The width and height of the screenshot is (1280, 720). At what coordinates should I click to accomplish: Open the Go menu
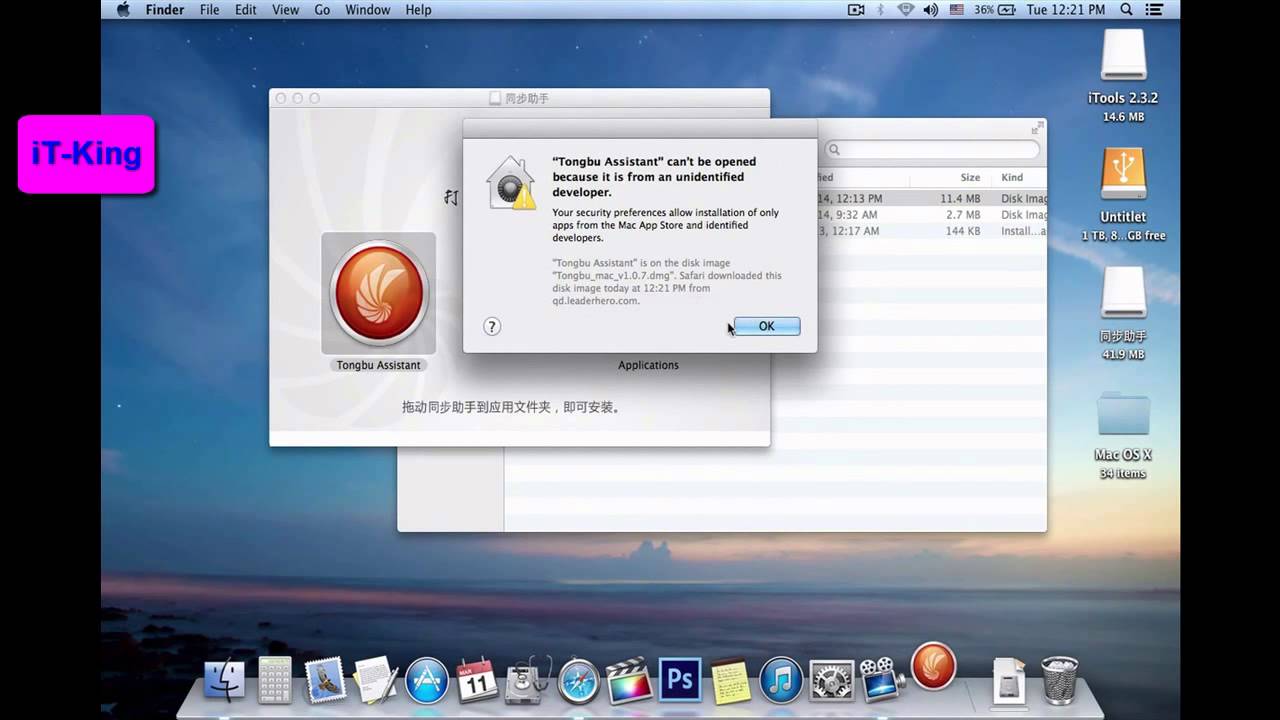click(x=322, y=10)
